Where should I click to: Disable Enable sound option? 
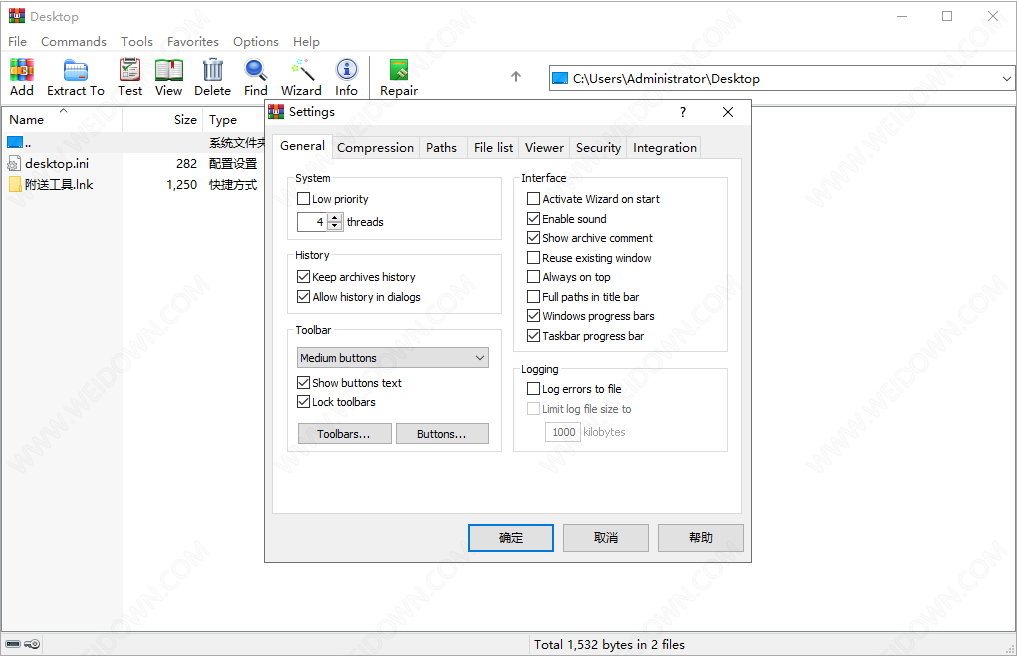click(533, 219)
